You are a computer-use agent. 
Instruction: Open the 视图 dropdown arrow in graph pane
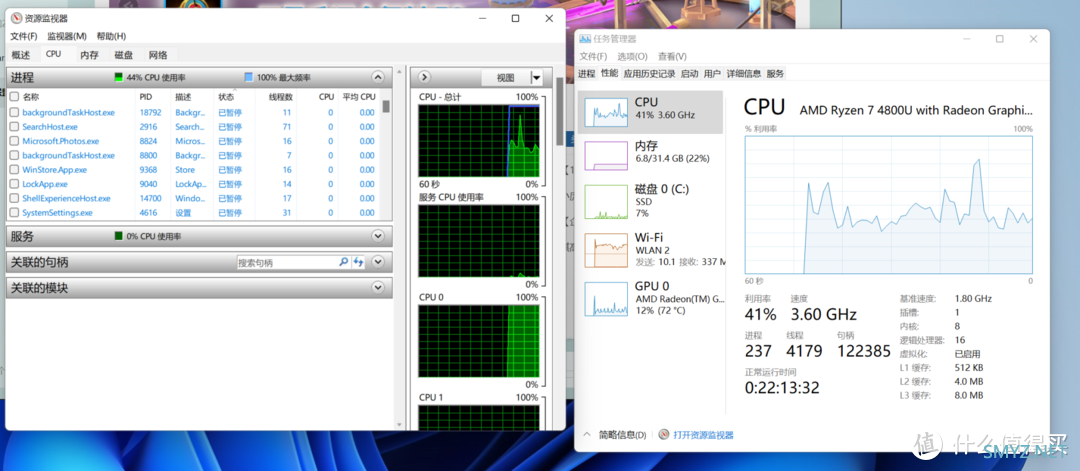pos(536,77)
